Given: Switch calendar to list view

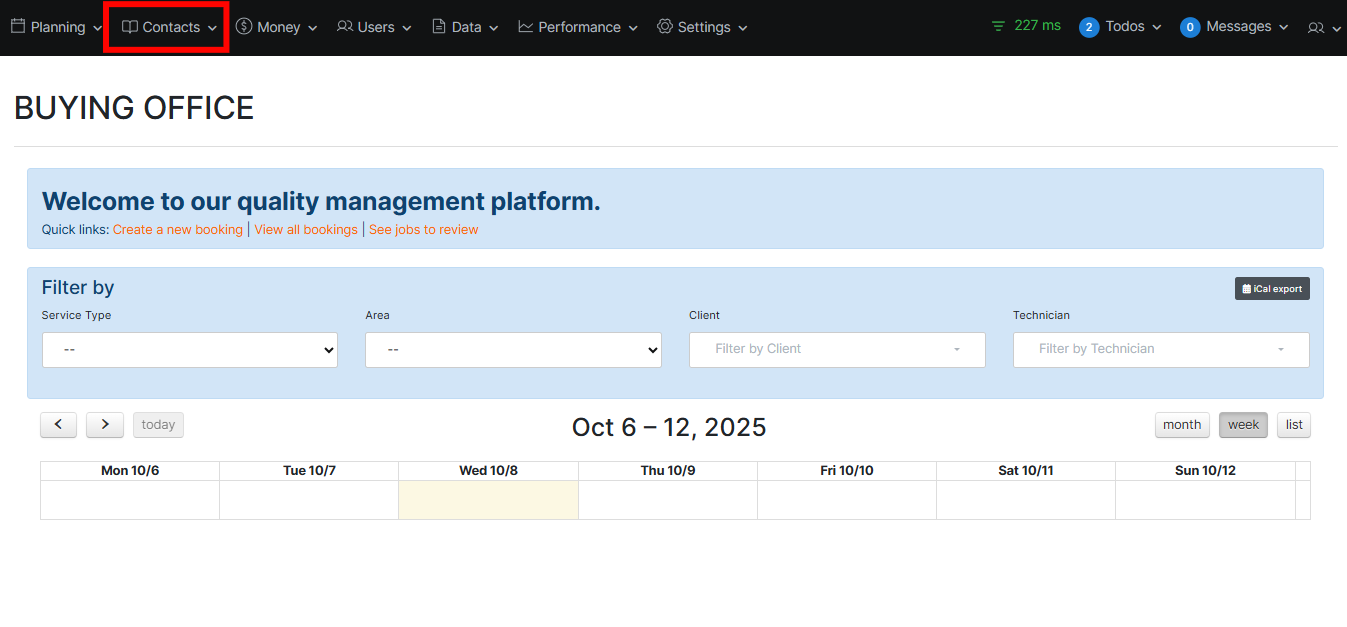Looking at the screenshot, I should click(x=1294, y=425).
